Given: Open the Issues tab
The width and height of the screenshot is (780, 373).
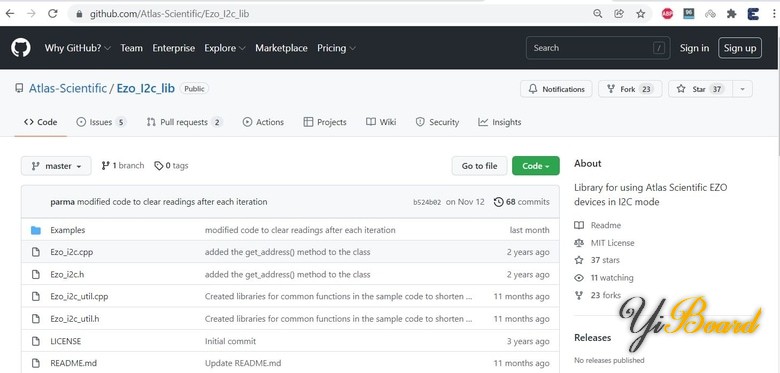Looking at the screenshot, I should click(x=101, y=122).
